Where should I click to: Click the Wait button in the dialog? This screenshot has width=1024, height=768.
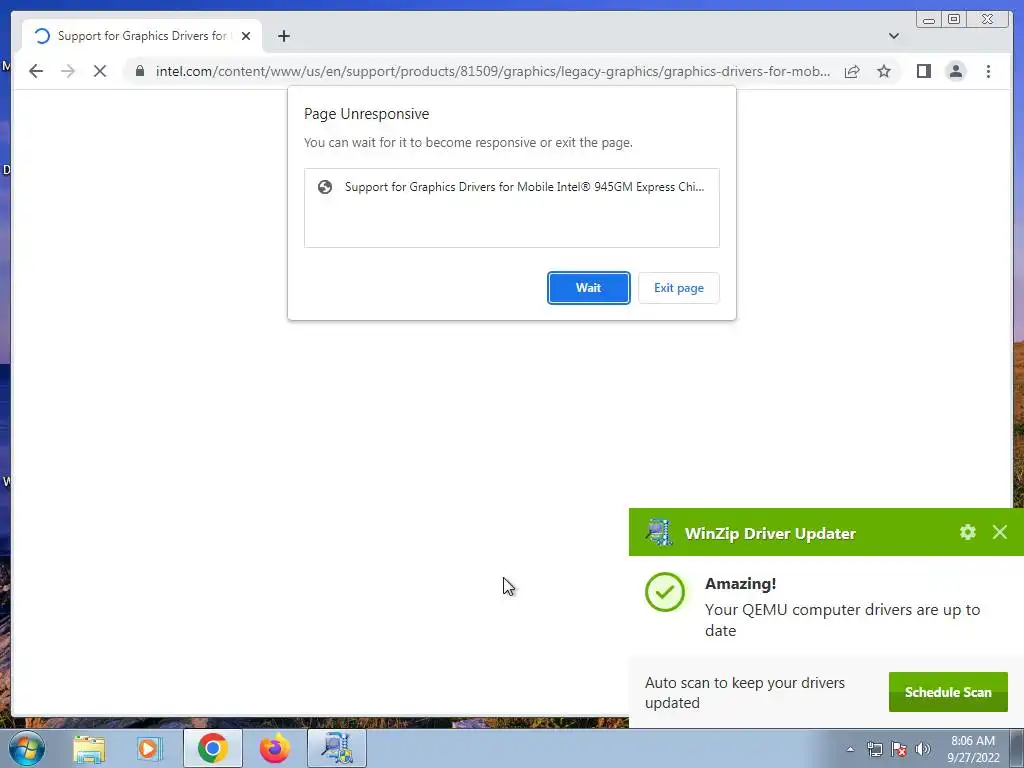coord(588,288)
